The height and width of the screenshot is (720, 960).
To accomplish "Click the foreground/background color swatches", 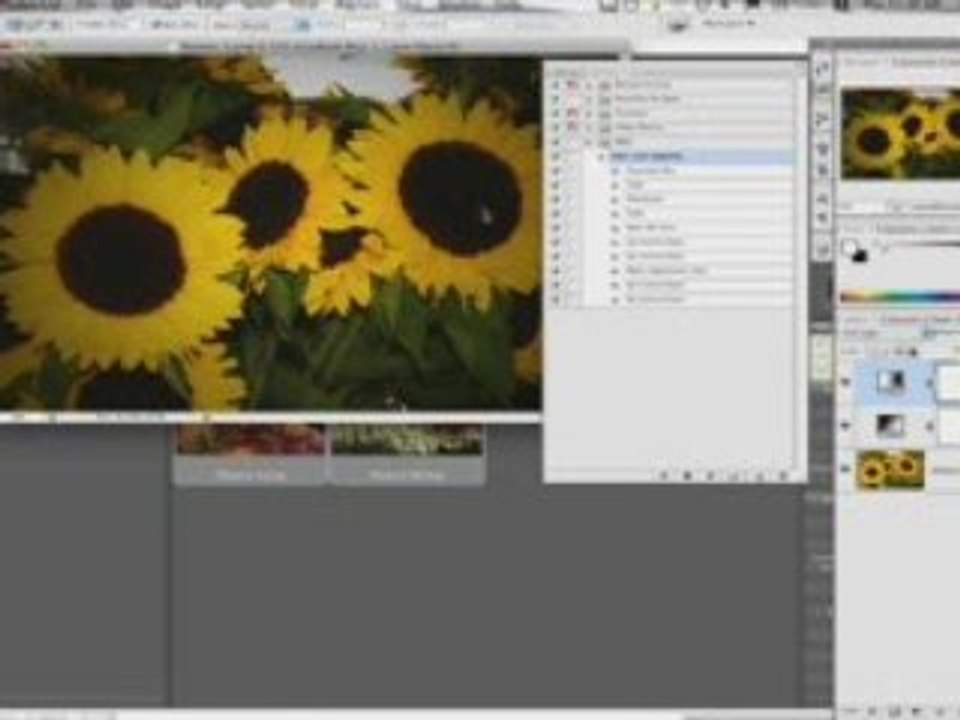I will click(855, 251).
